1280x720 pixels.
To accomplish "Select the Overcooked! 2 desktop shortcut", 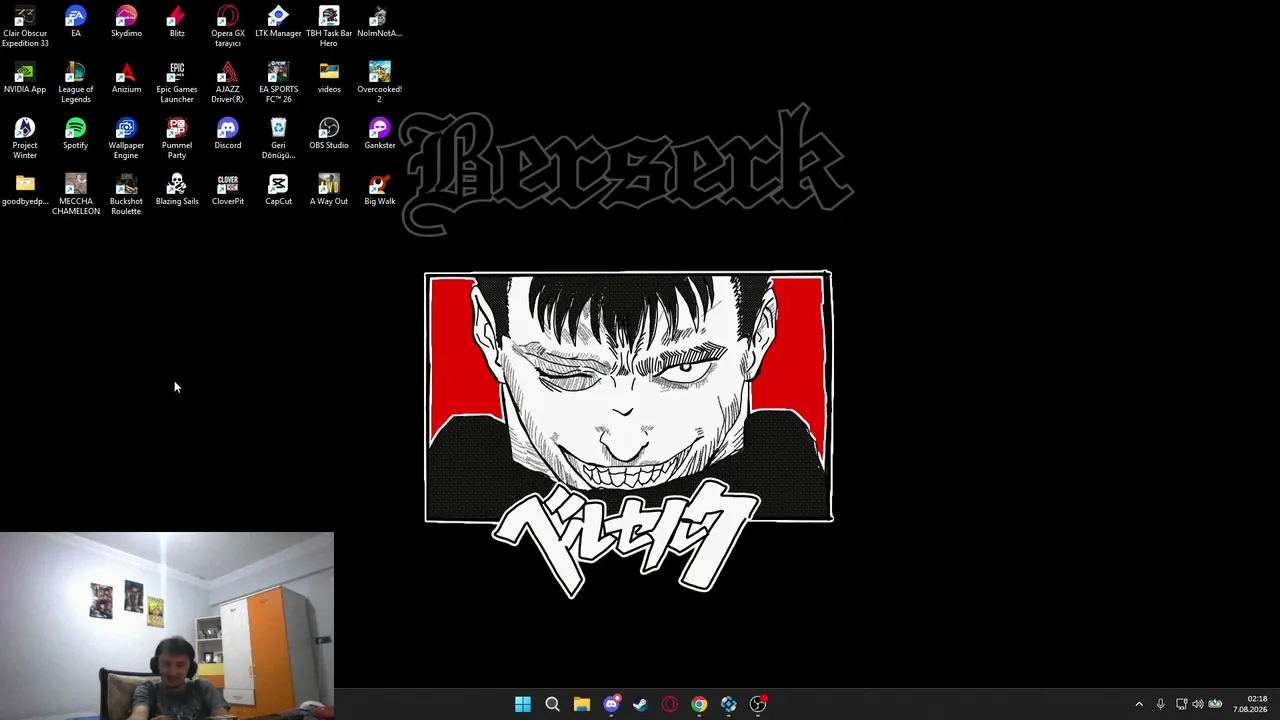I will click(x=380, y=83).
